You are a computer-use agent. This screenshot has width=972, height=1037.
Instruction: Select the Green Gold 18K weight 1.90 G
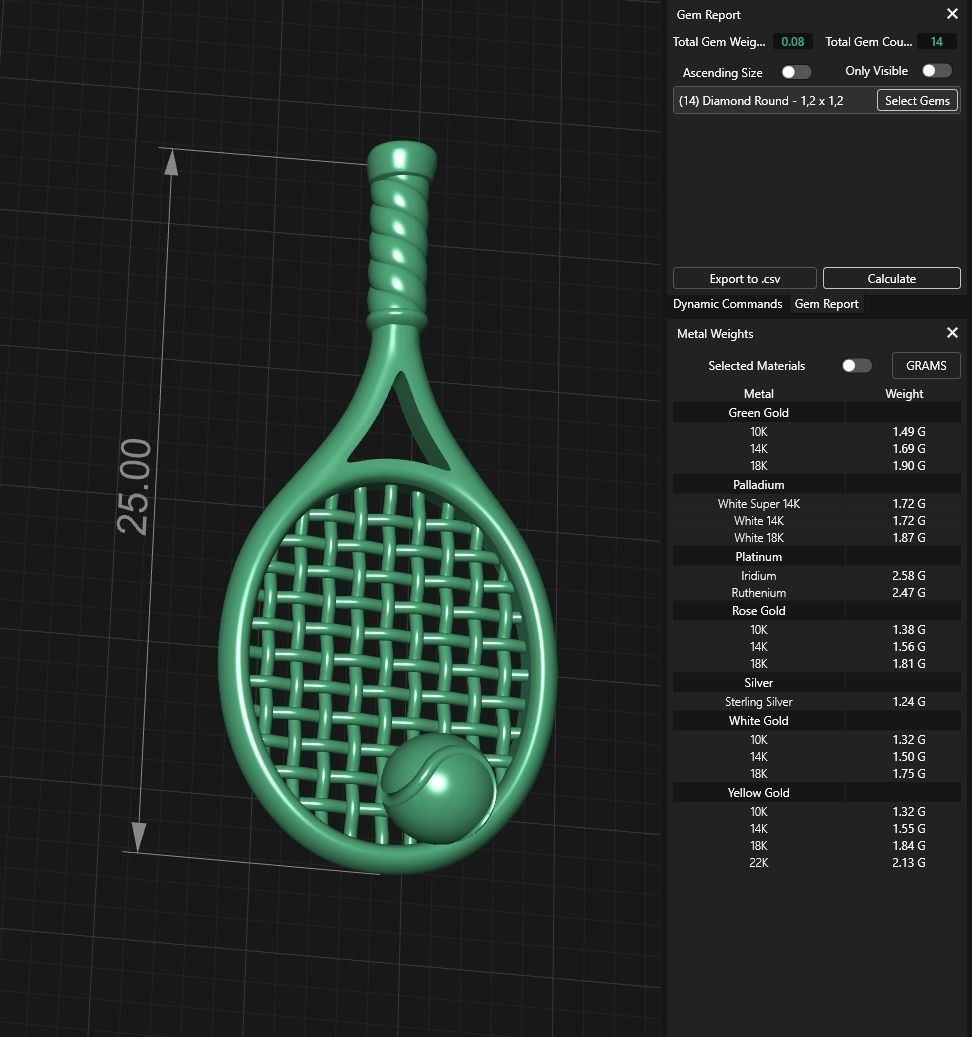click(x=909, y=466)
